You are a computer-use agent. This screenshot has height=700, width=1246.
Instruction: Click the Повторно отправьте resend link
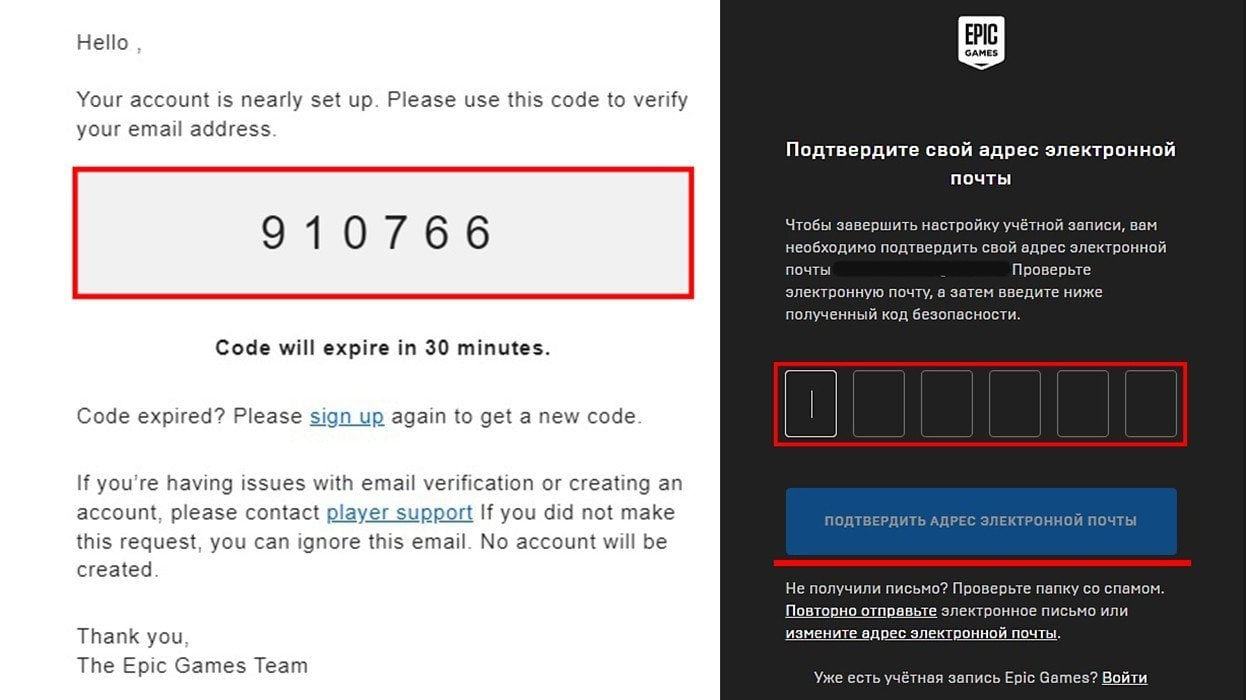pos(861,611)
